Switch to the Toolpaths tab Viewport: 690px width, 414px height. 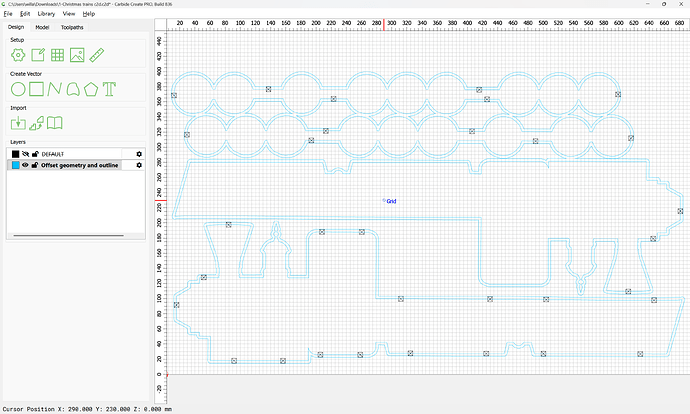72,27
